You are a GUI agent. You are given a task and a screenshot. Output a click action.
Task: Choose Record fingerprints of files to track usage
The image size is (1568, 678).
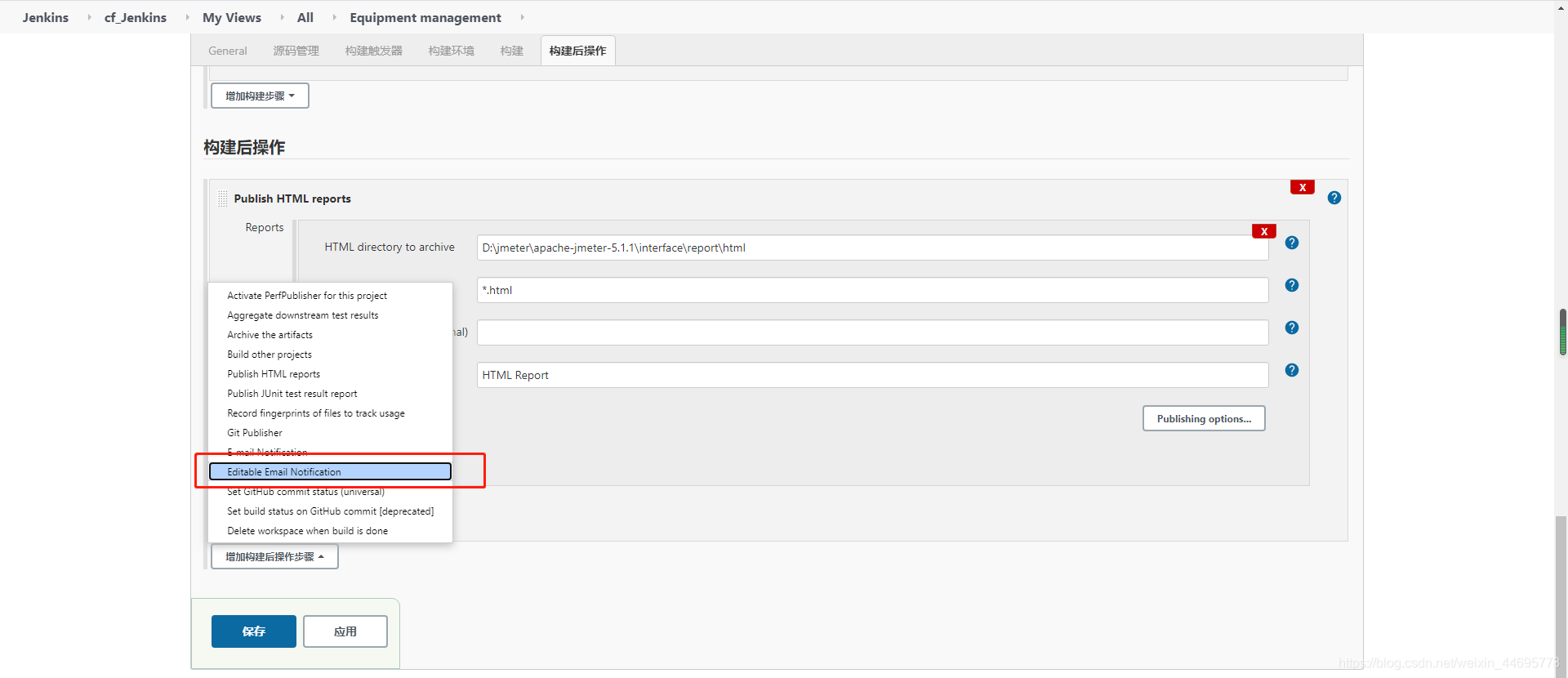[x=330, y=413]
